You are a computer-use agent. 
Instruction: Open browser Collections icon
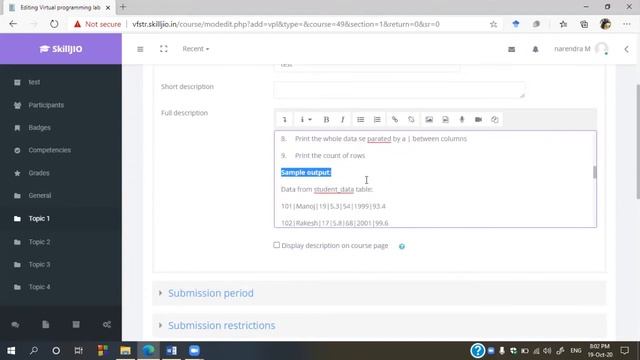tap(584, 24)
